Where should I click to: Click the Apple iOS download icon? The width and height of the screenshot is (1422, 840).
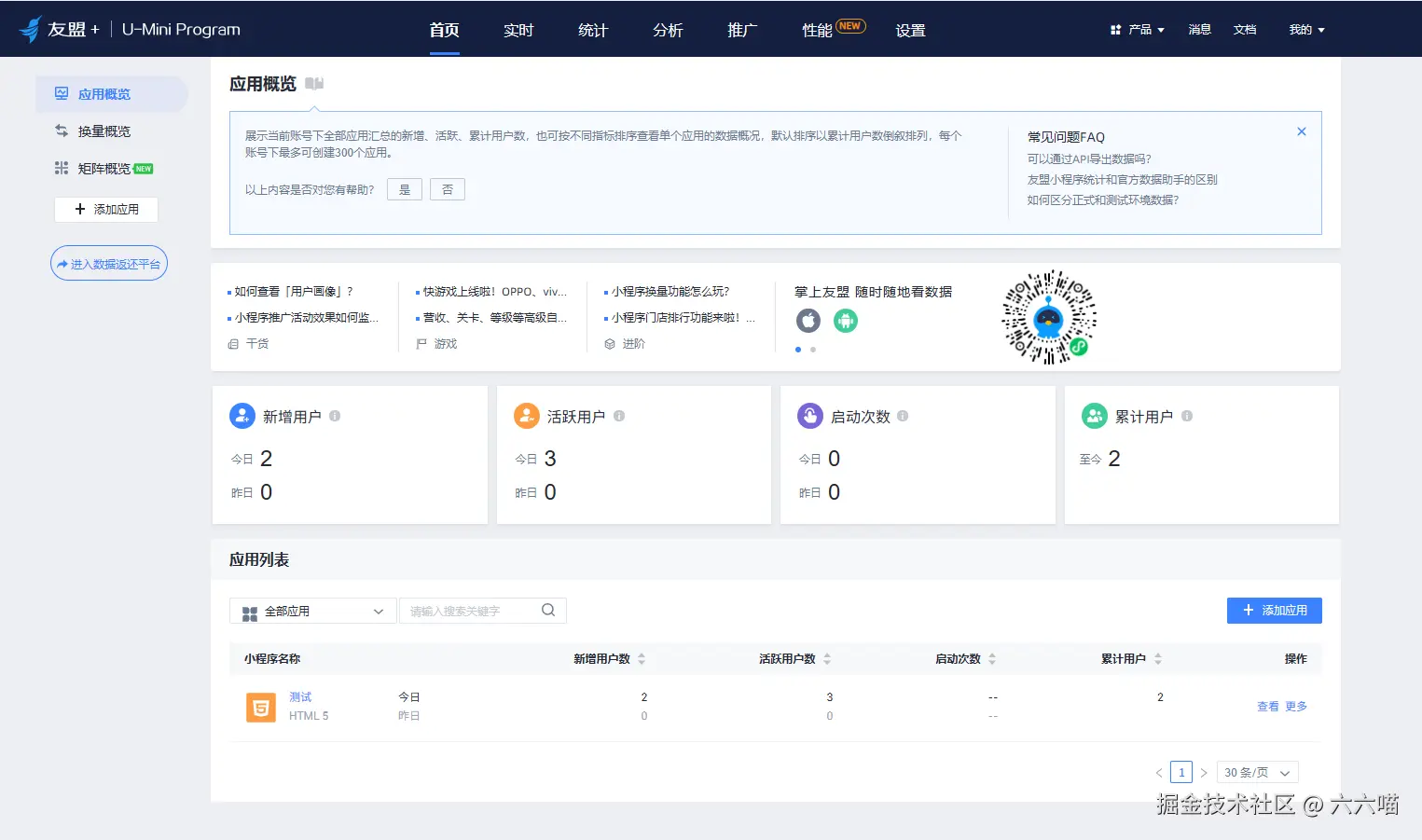coord(808,321)
